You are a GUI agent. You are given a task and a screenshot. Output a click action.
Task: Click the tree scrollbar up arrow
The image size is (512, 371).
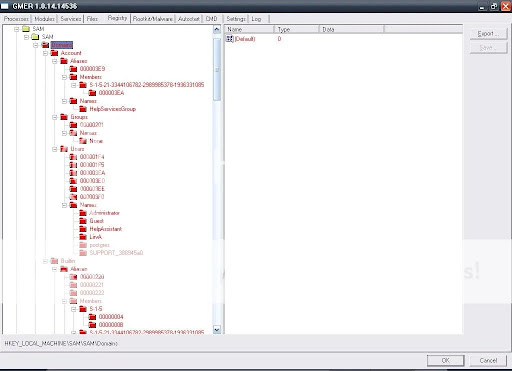click(x=217, y=29)
